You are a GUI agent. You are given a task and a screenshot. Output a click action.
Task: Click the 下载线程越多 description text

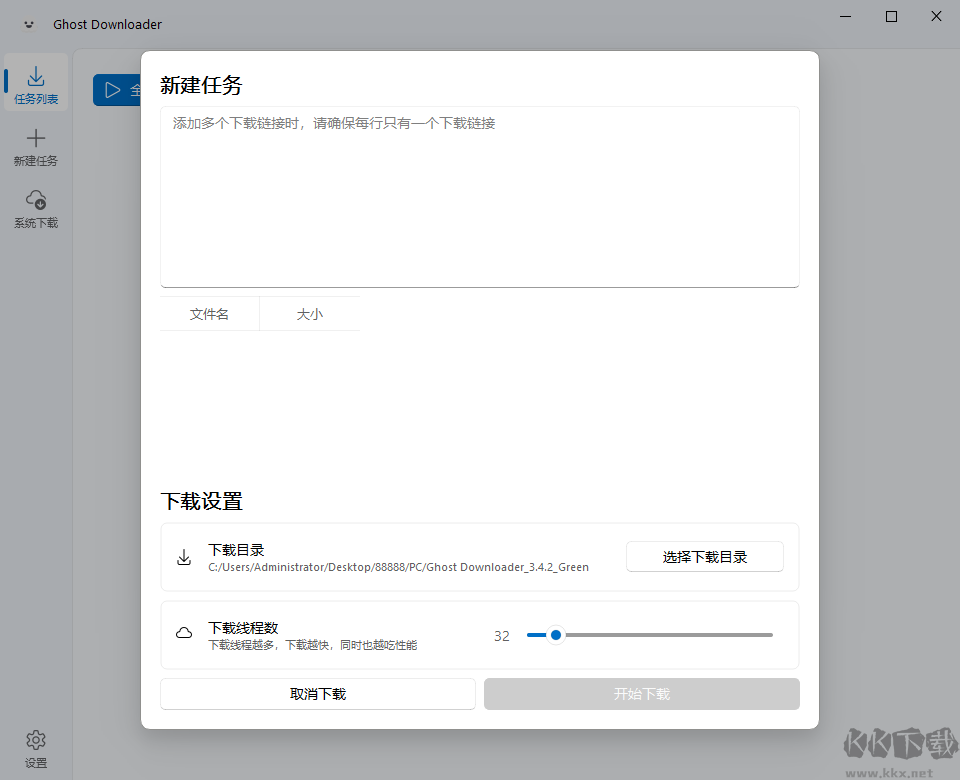[312, 645]
